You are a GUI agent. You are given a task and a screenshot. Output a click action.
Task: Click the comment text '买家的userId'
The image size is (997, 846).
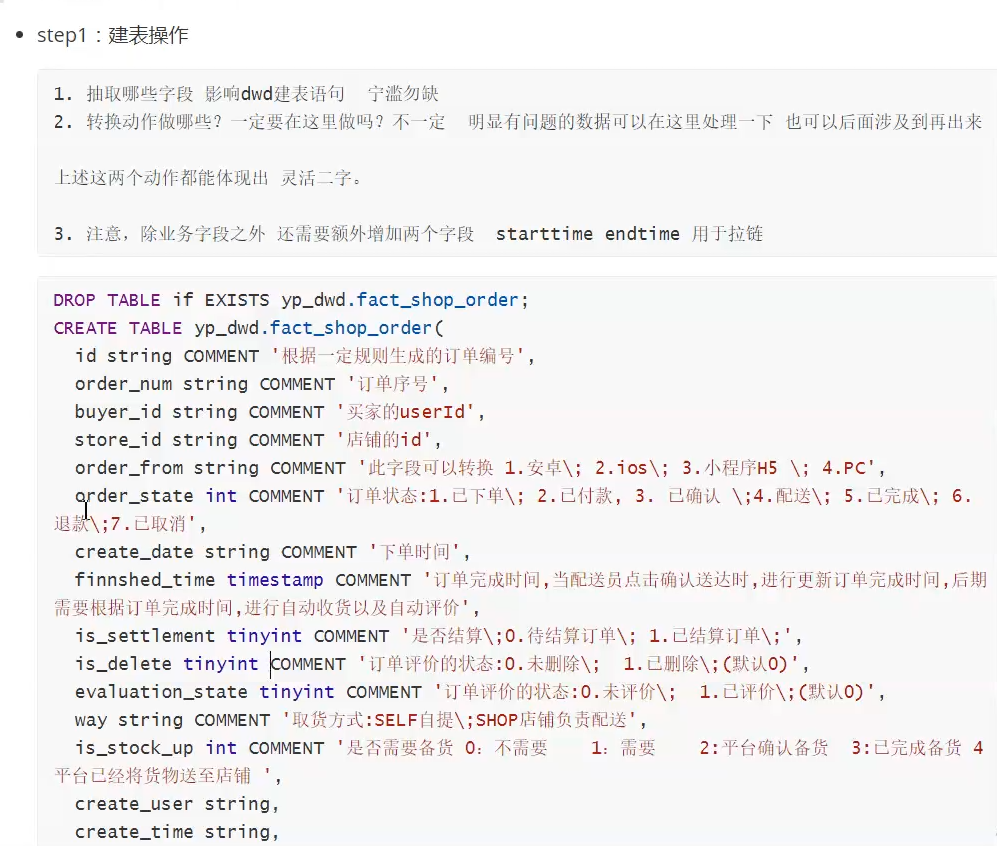(x=406, y=412)
